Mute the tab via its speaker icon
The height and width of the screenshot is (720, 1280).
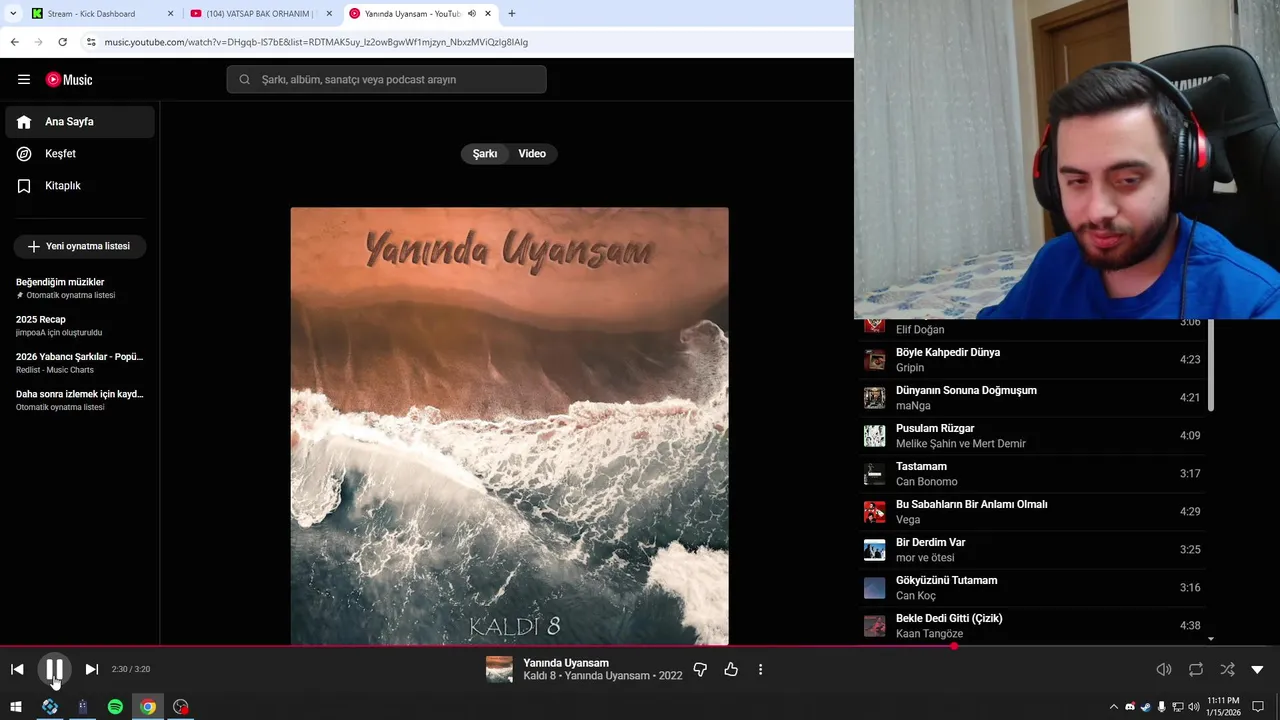click(472, 14)
